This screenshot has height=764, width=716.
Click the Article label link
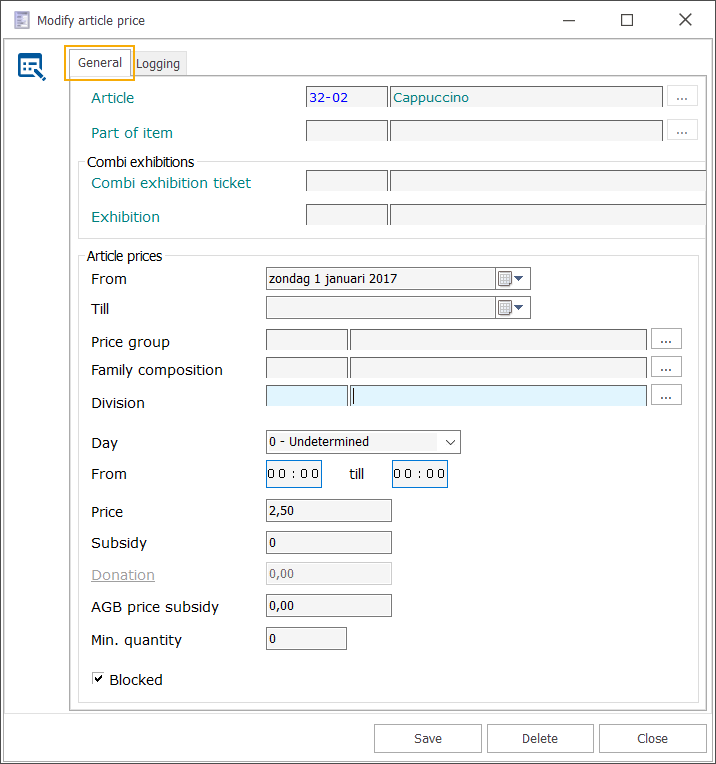point(113,98)
